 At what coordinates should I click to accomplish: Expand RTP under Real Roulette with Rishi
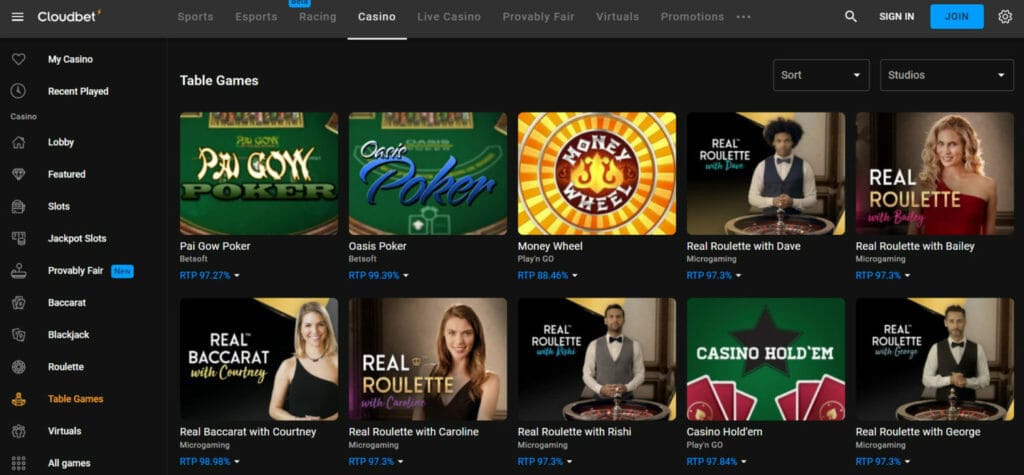[x=545, y=461]
